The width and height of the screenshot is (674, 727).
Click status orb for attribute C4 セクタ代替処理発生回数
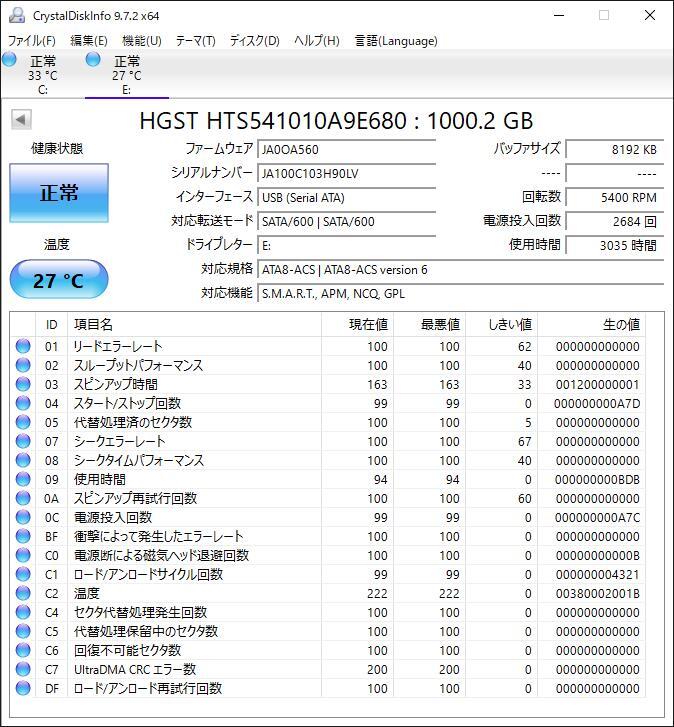coord(23,612)
